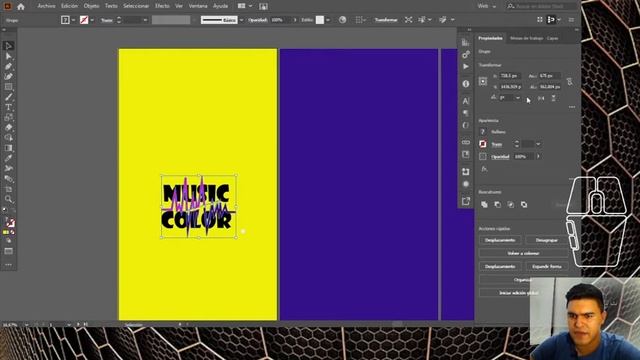Click the Trazo stroke swatch in Properties
640x360 pixels.
[x=483, y=144]
